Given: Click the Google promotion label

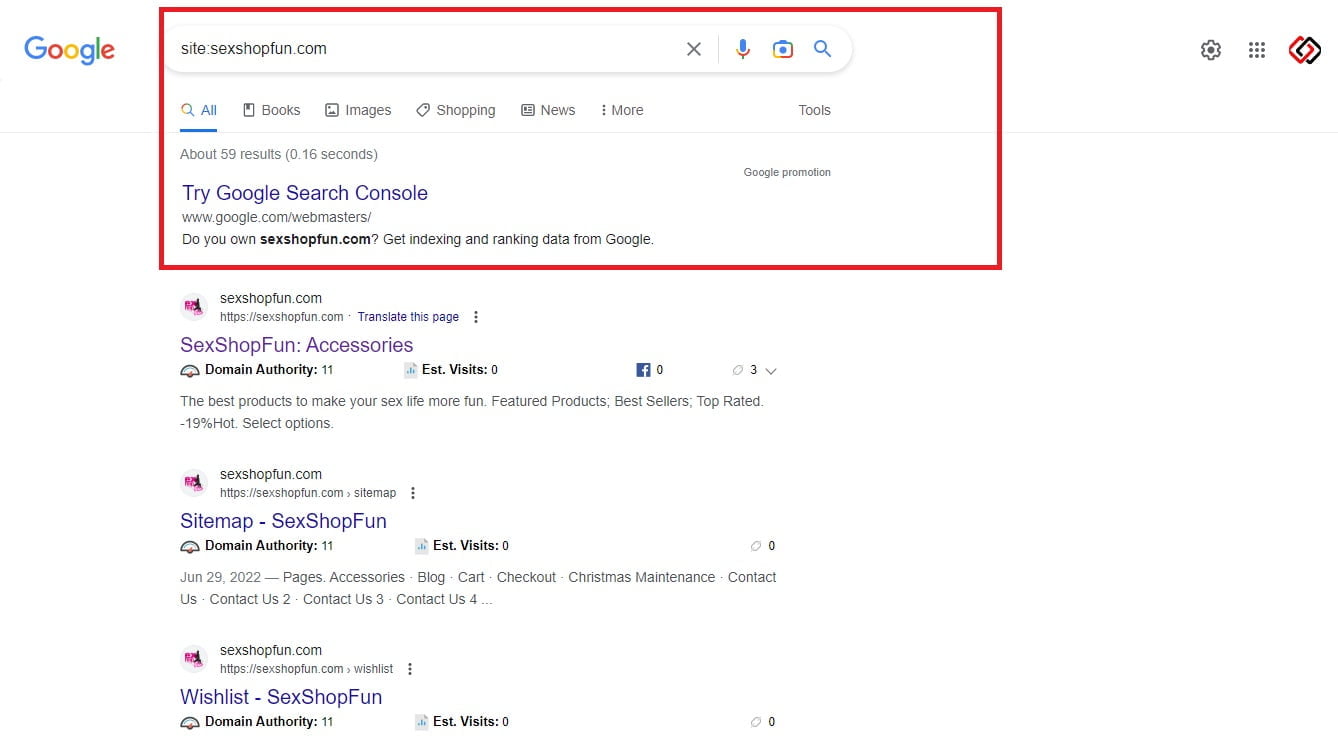Looking at the screenshot, I should click(x=787, y=172).
